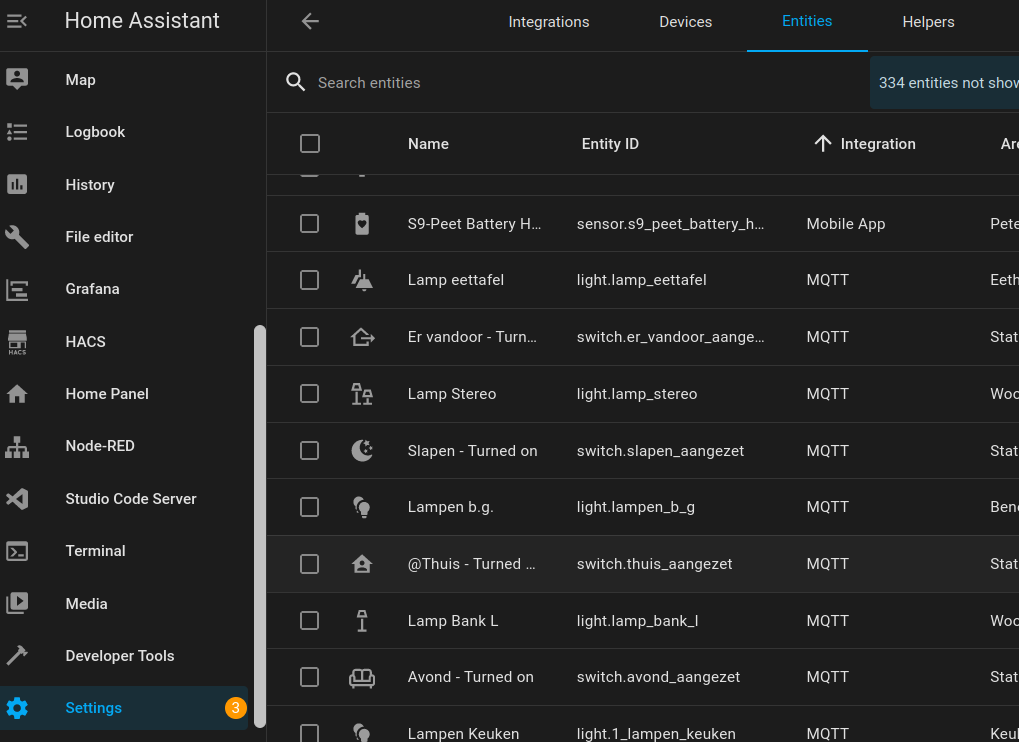Open Node-RED sidebar icon

pos(17,446)
